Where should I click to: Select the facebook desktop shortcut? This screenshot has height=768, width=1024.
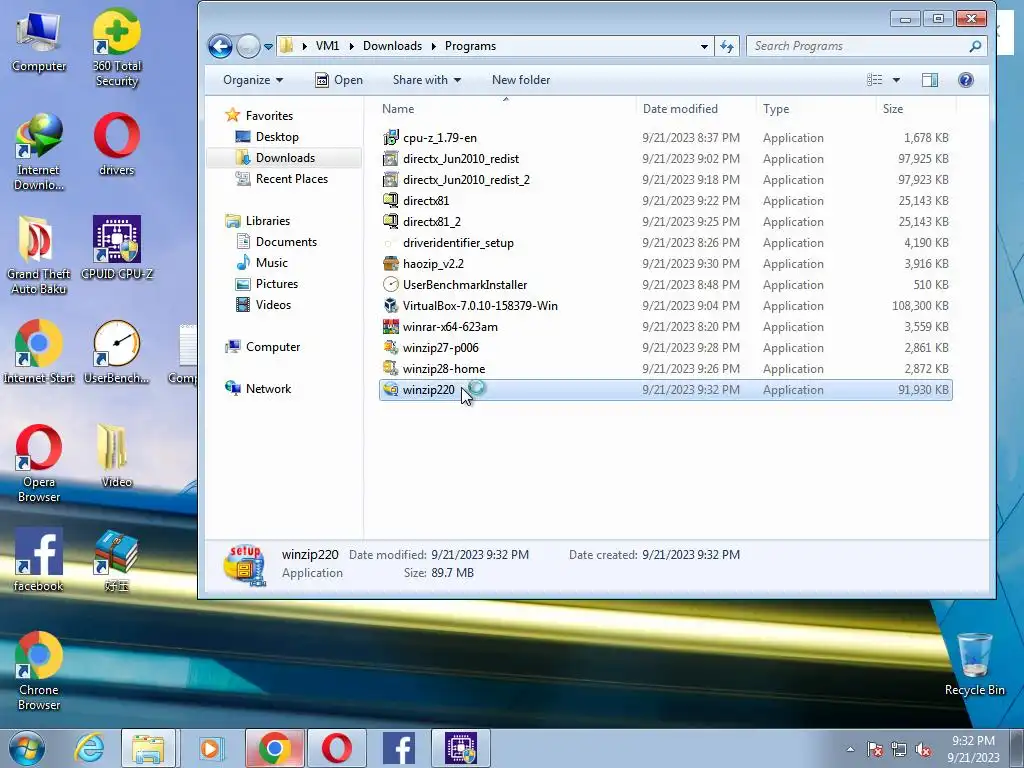[39, 560]
